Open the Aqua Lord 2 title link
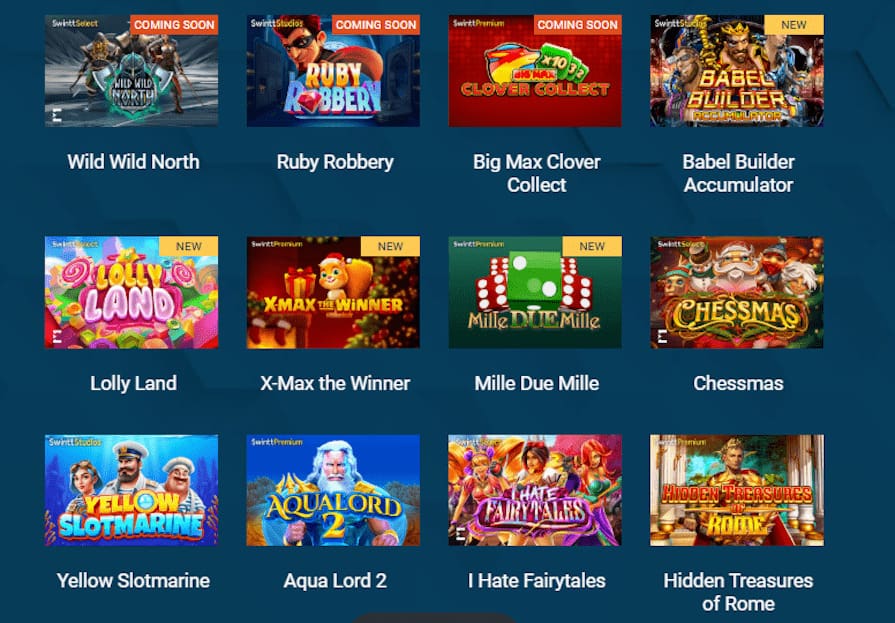 pos(335,581)
